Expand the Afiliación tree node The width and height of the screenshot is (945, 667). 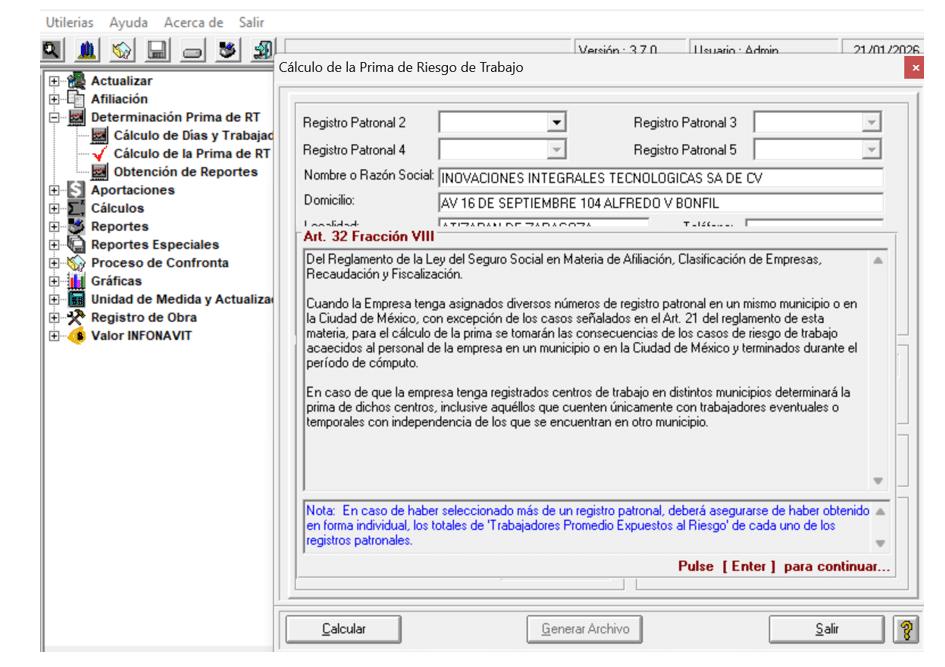[54, 99]
